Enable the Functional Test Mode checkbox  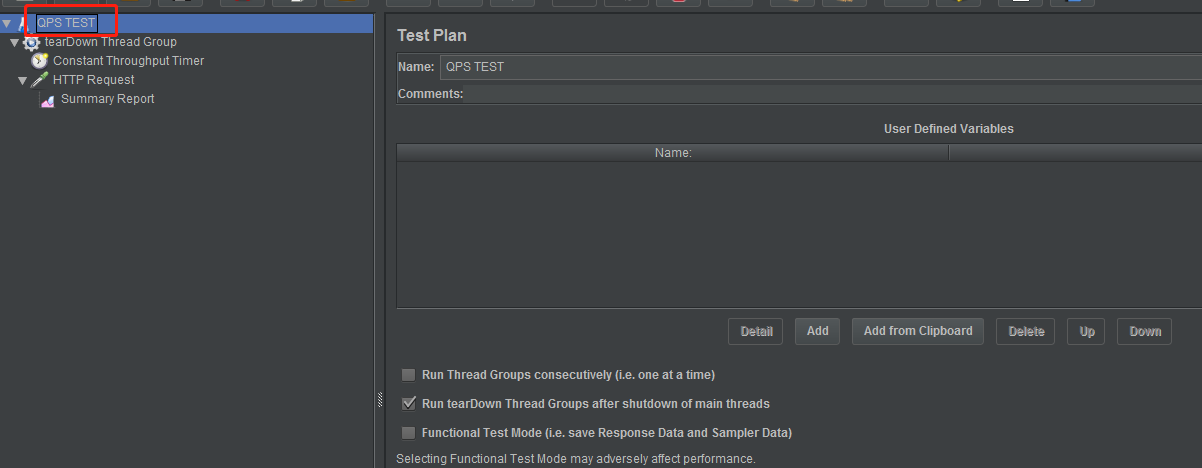pyautogui.click(x=408, y=433)
